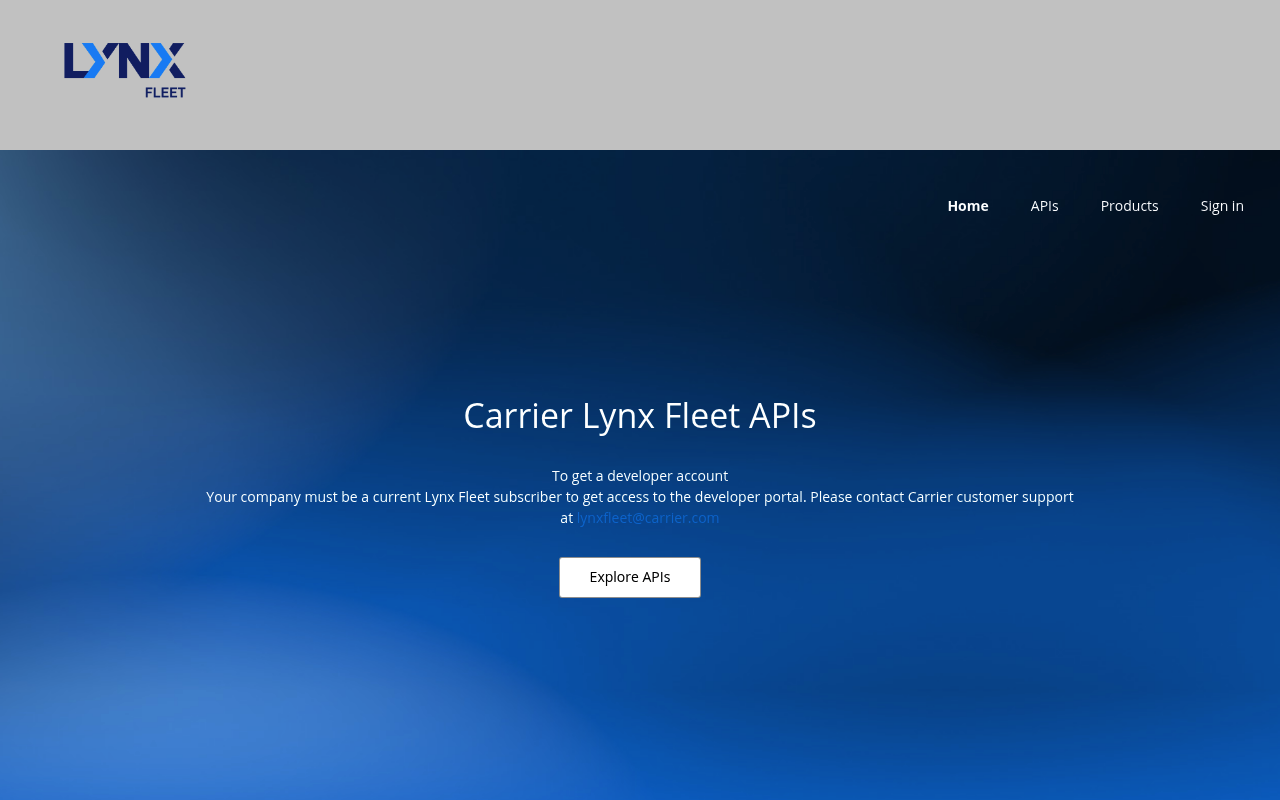Click the Sign in link
Viewport: 1280px width, 800px height.
point(1222,206)
